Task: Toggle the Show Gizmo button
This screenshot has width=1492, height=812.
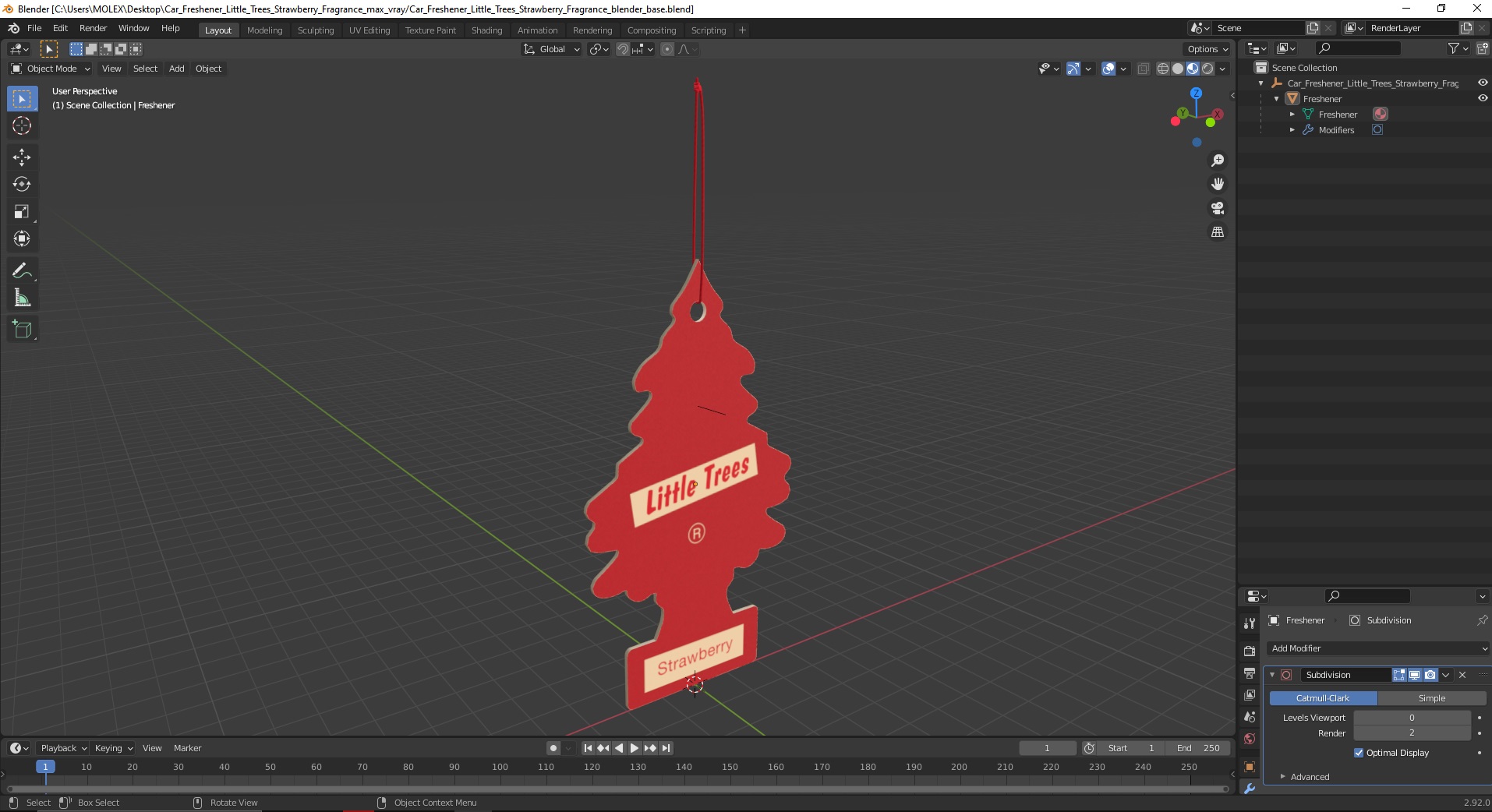Action: click(x=1073, y=69)
